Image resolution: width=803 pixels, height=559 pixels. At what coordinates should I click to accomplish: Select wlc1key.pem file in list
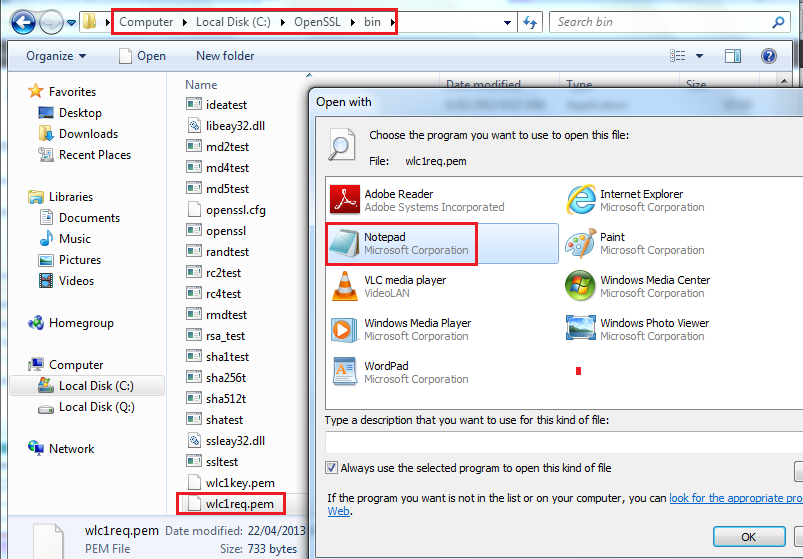240,483
